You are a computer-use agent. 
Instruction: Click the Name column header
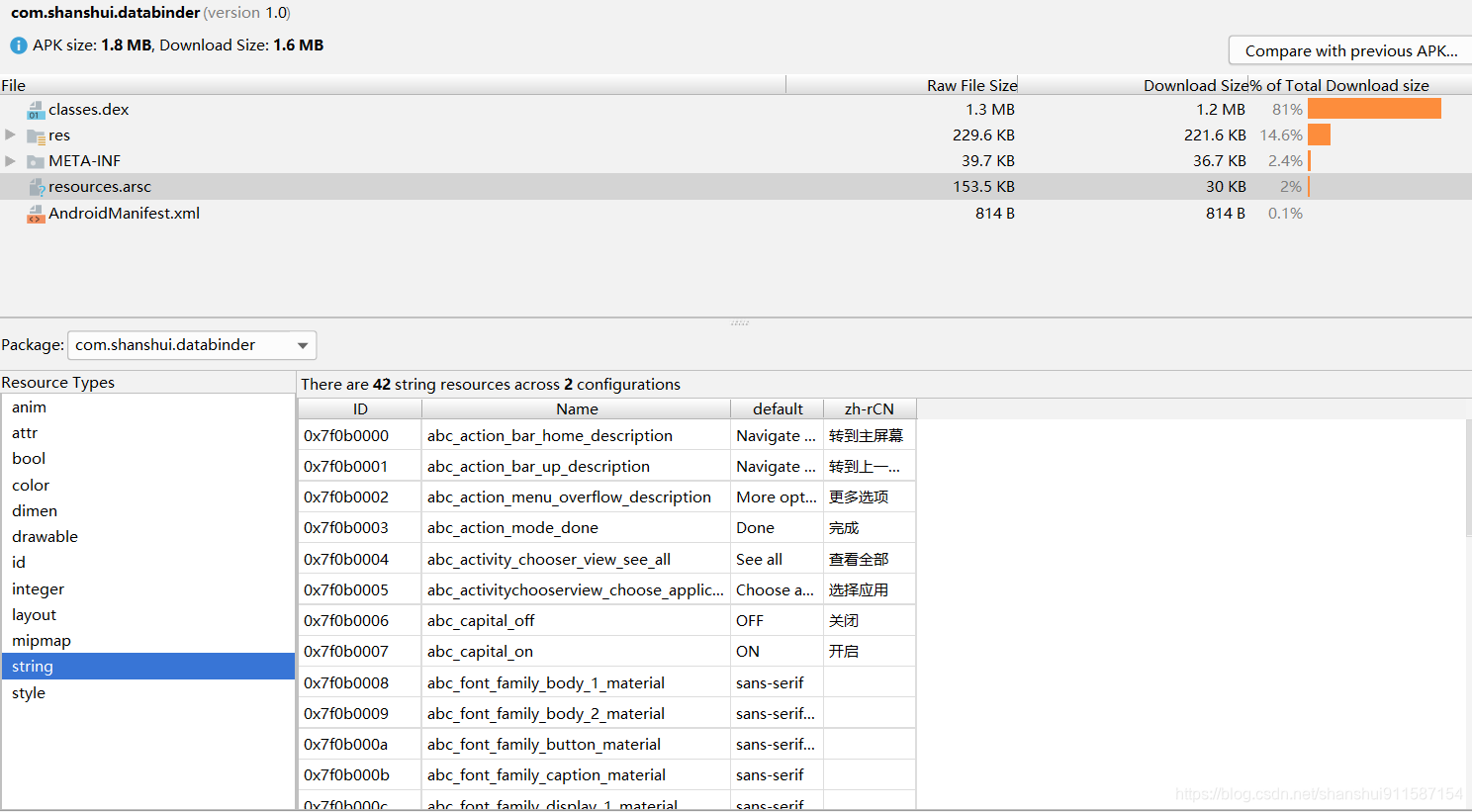pyautogui.click(x=577, y=409)
